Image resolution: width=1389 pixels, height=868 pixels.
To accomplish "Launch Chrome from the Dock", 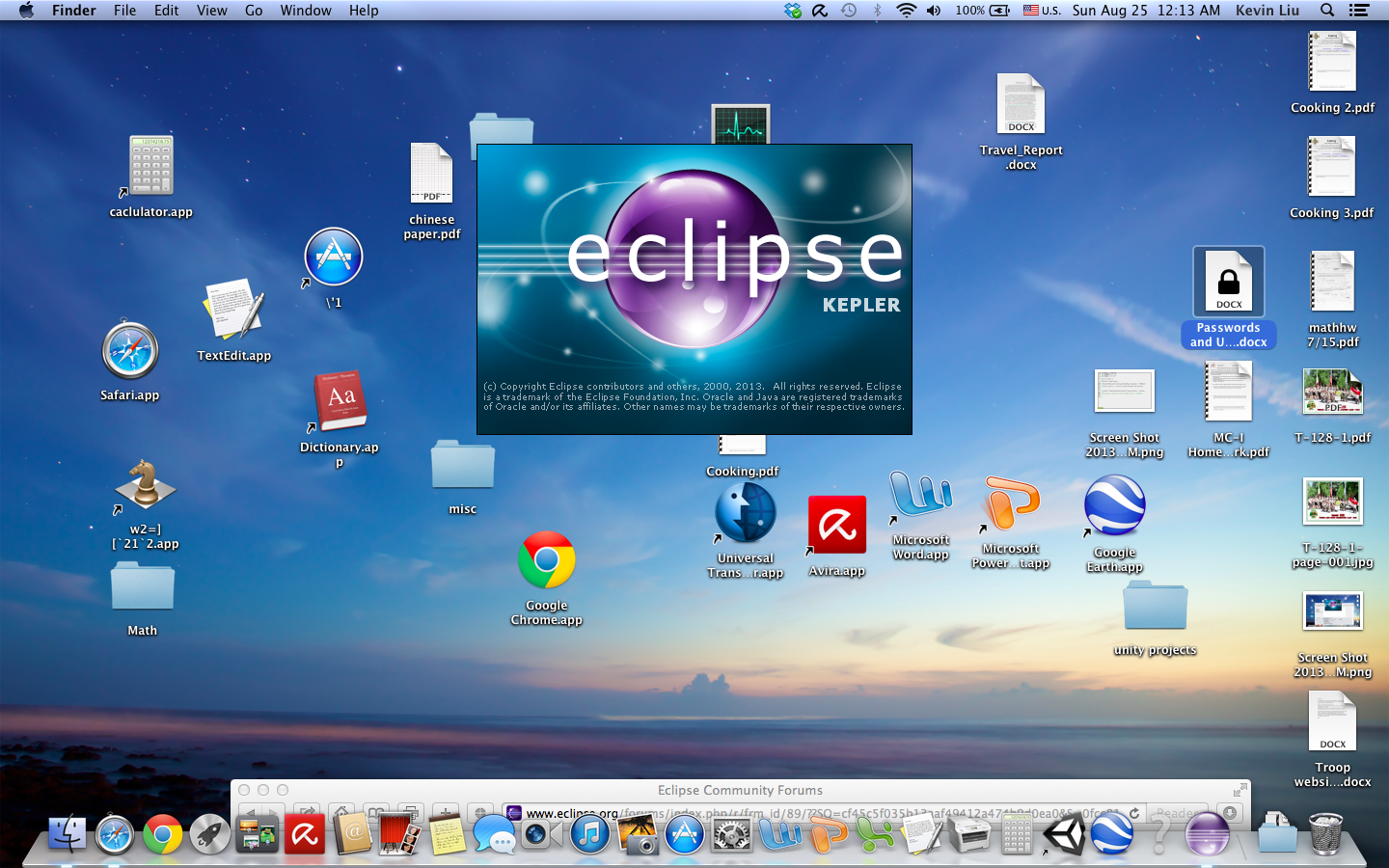I will (162, 835).
